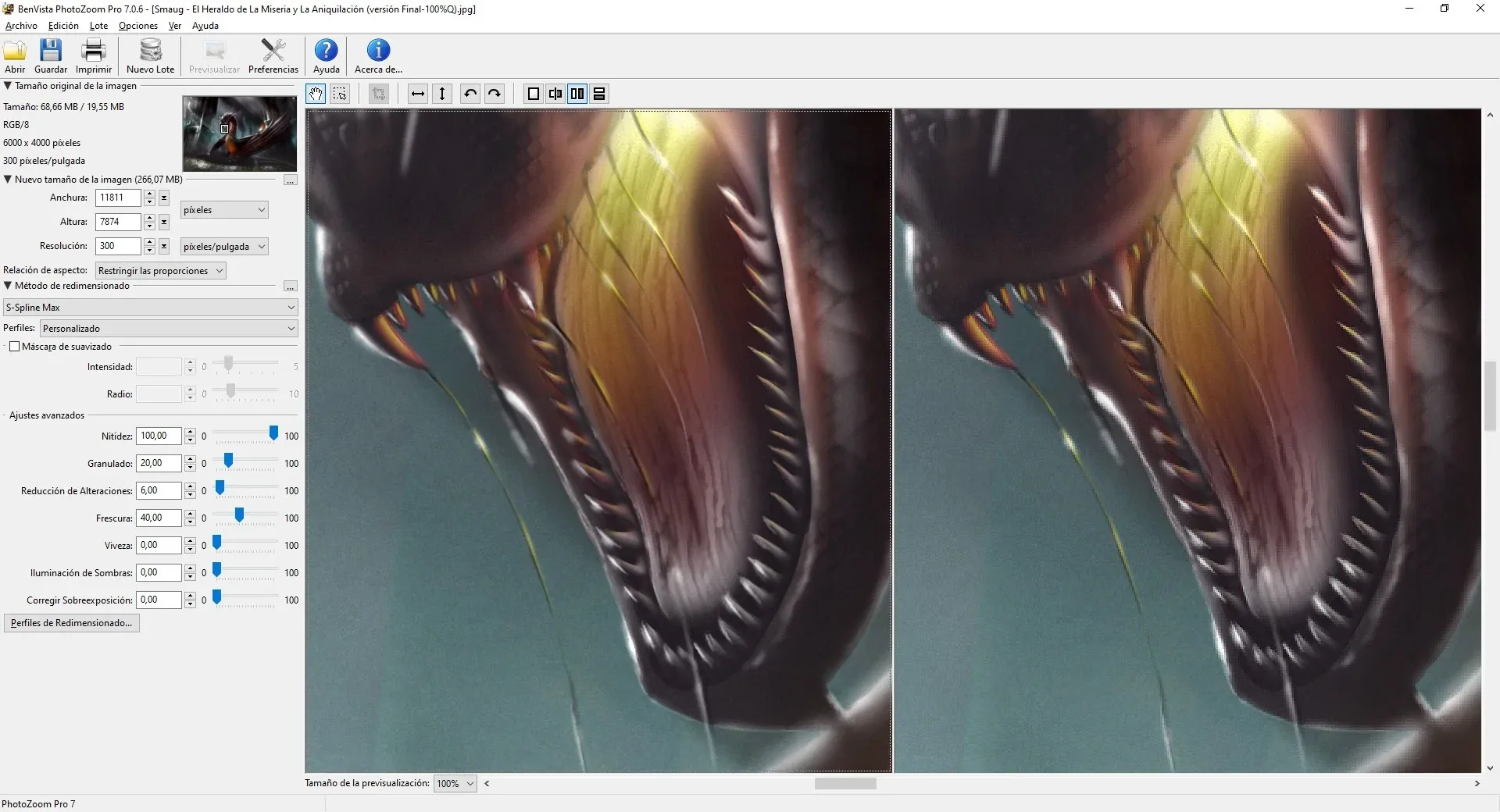
Task: Open the Anchura presets arrow button
Action: click(x=164, y=198)
